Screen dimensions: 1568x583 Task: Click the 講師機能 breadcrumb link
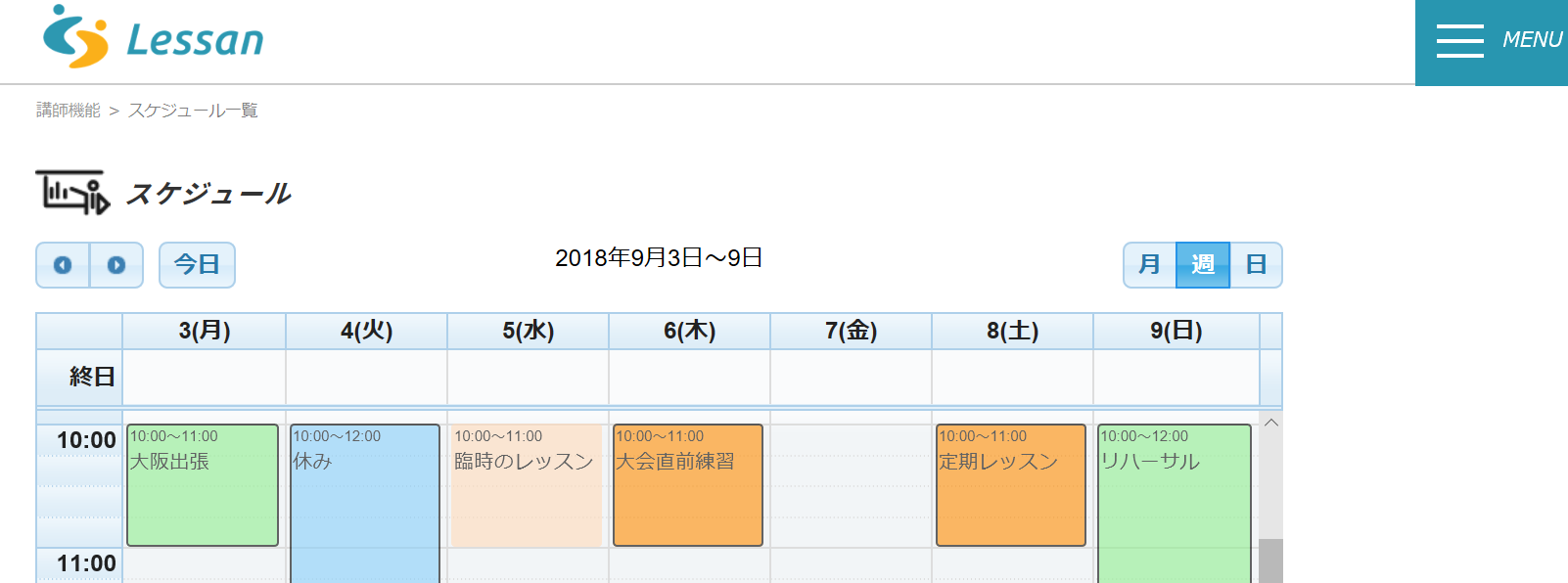69,111
